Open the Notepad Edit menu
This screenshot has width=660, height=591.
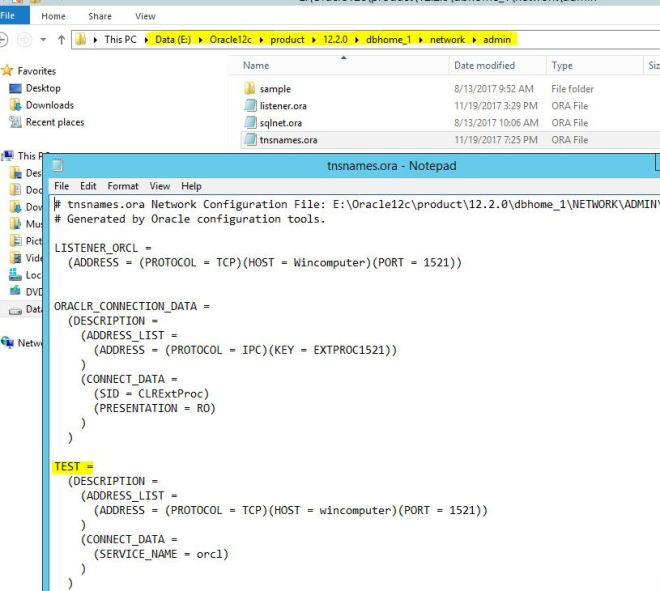[89, 186]
